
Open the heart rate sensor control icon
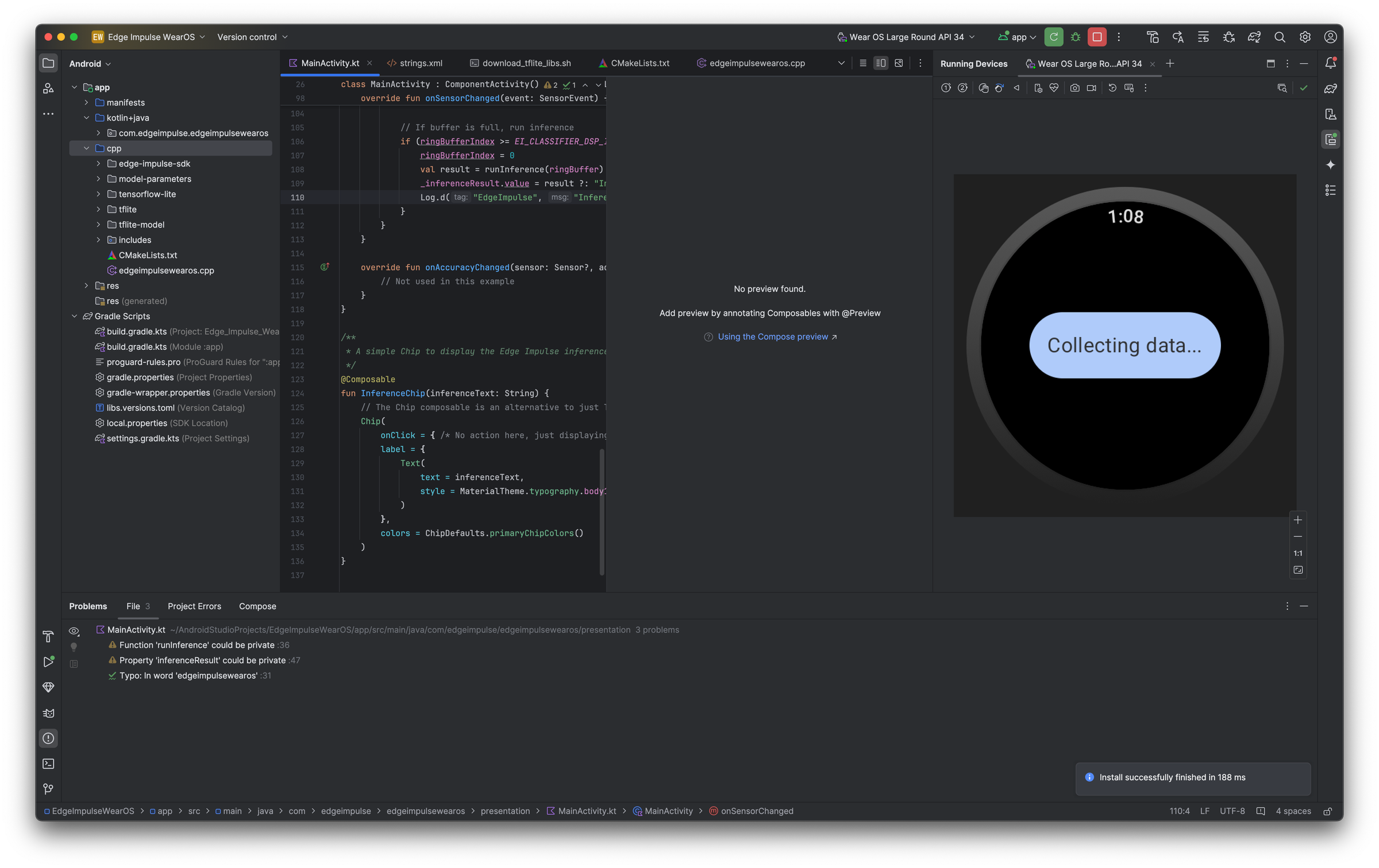click(x=1054, y=87)
